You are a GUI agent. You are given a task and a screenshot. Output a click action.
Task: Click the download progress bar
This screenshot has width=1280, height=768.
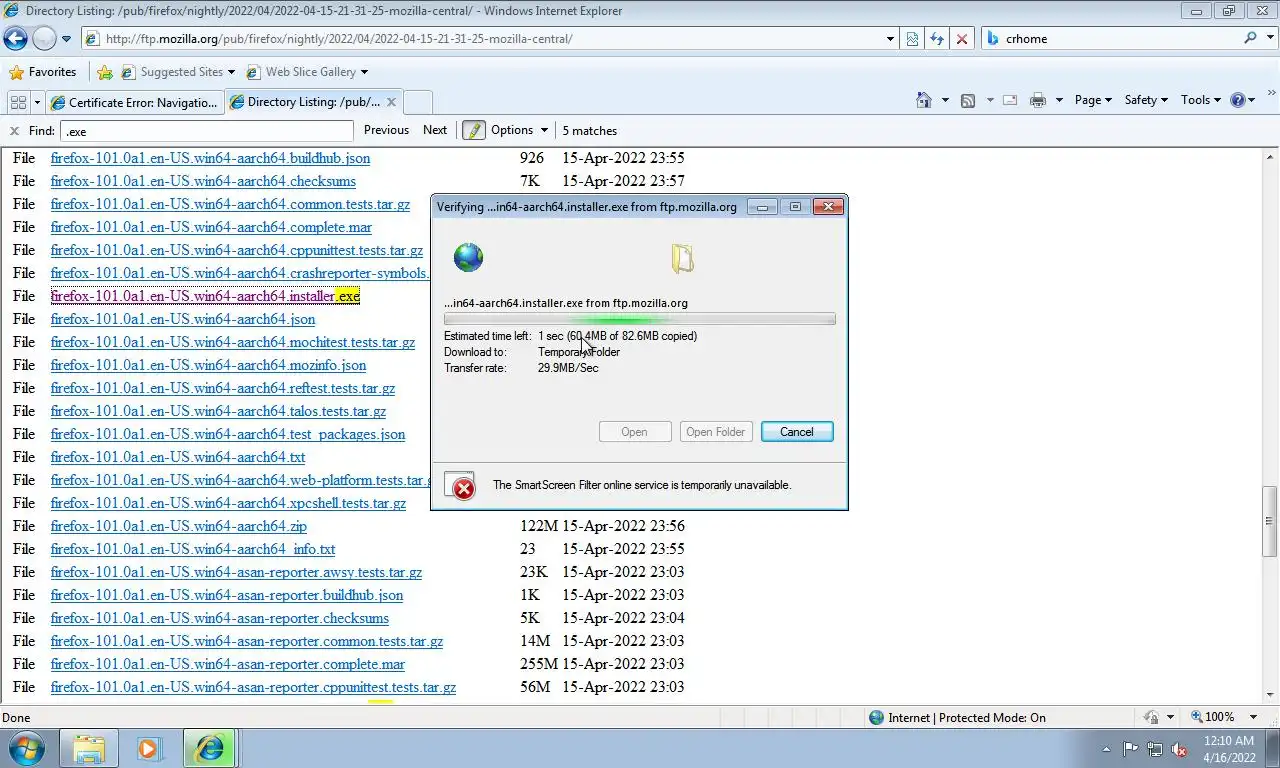640,320
